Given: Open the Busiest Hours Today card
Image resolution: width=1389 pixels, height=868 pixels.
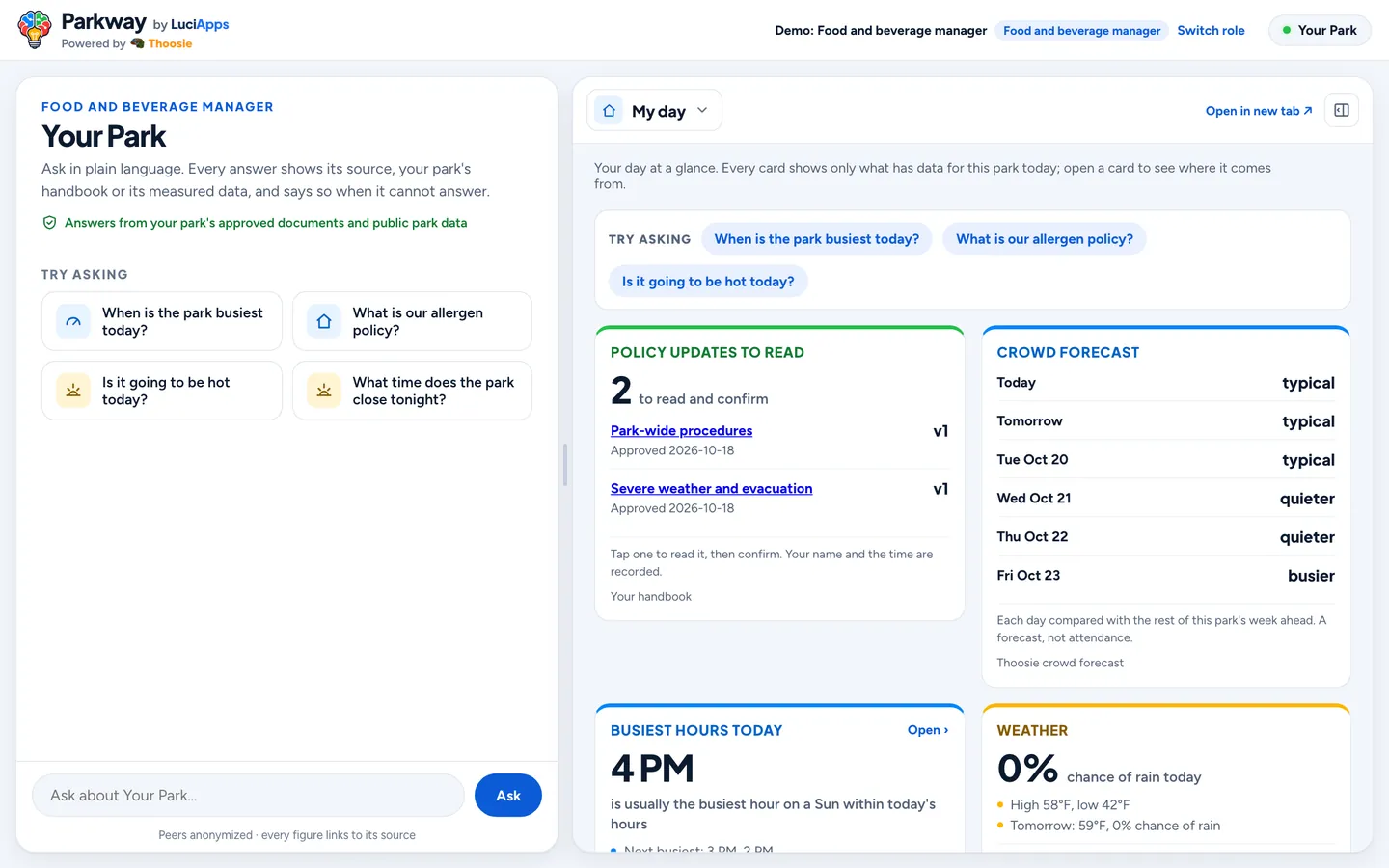Looking at the screenshot, I should (928, 730).
